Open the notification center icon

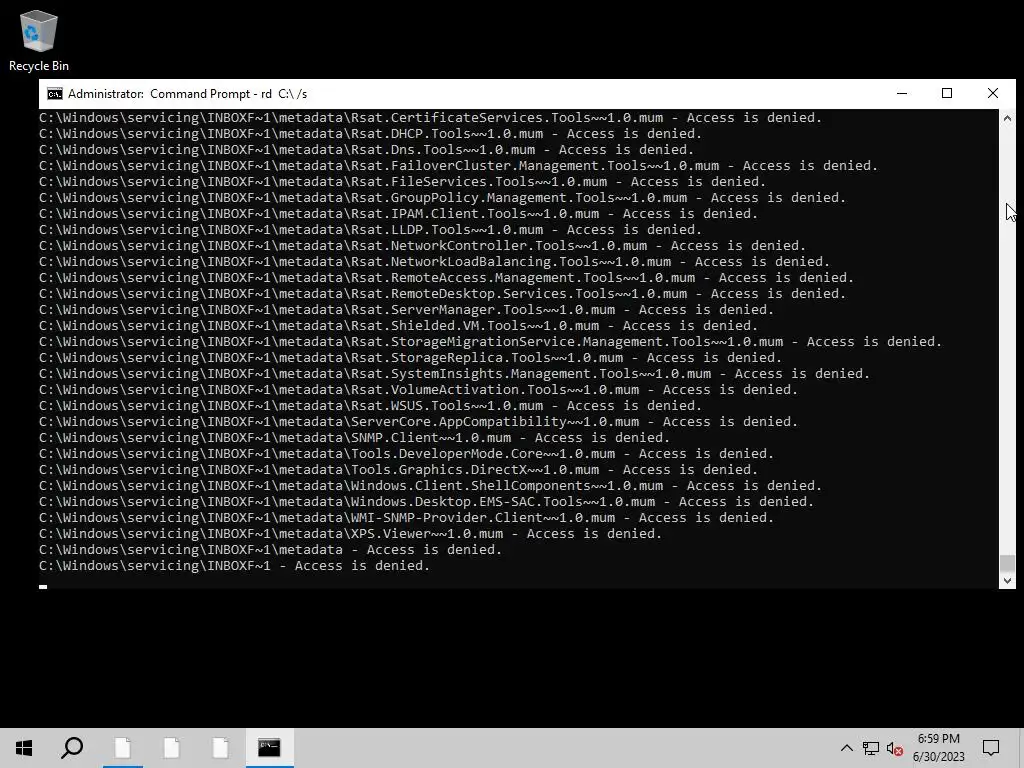pos(991,748)
